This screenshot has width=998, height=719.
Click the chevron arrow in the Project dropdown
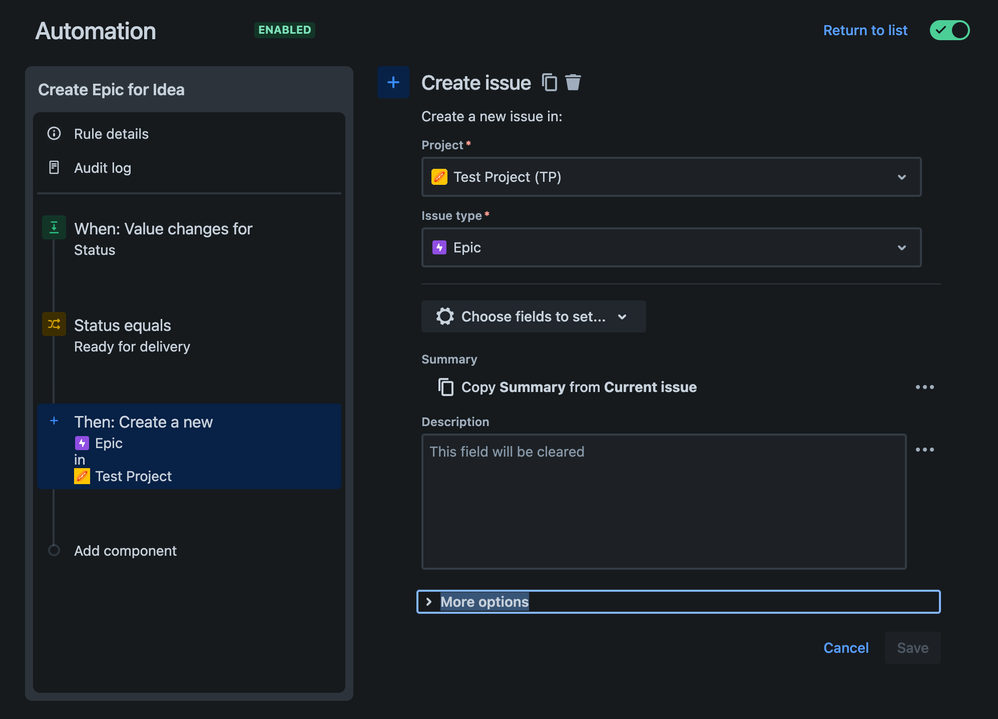901,177
